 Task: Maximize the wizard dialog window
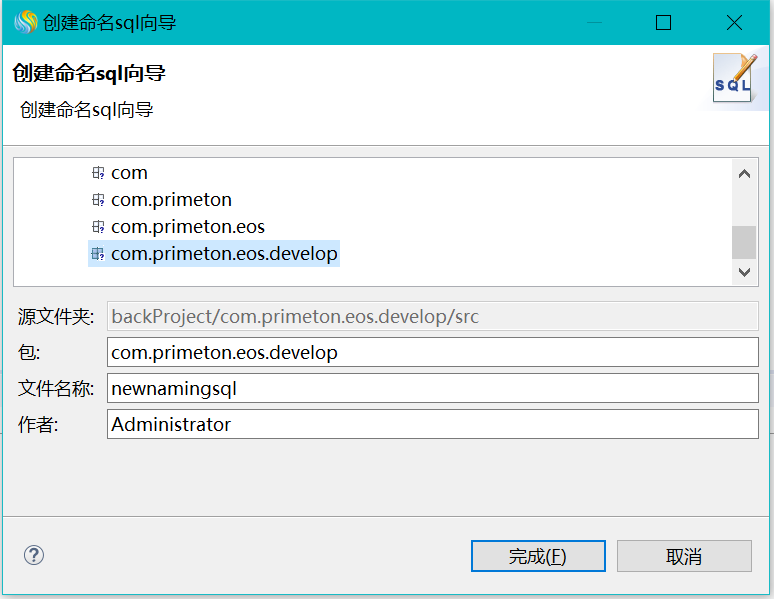pyautogui.click(x=663, y=23)
